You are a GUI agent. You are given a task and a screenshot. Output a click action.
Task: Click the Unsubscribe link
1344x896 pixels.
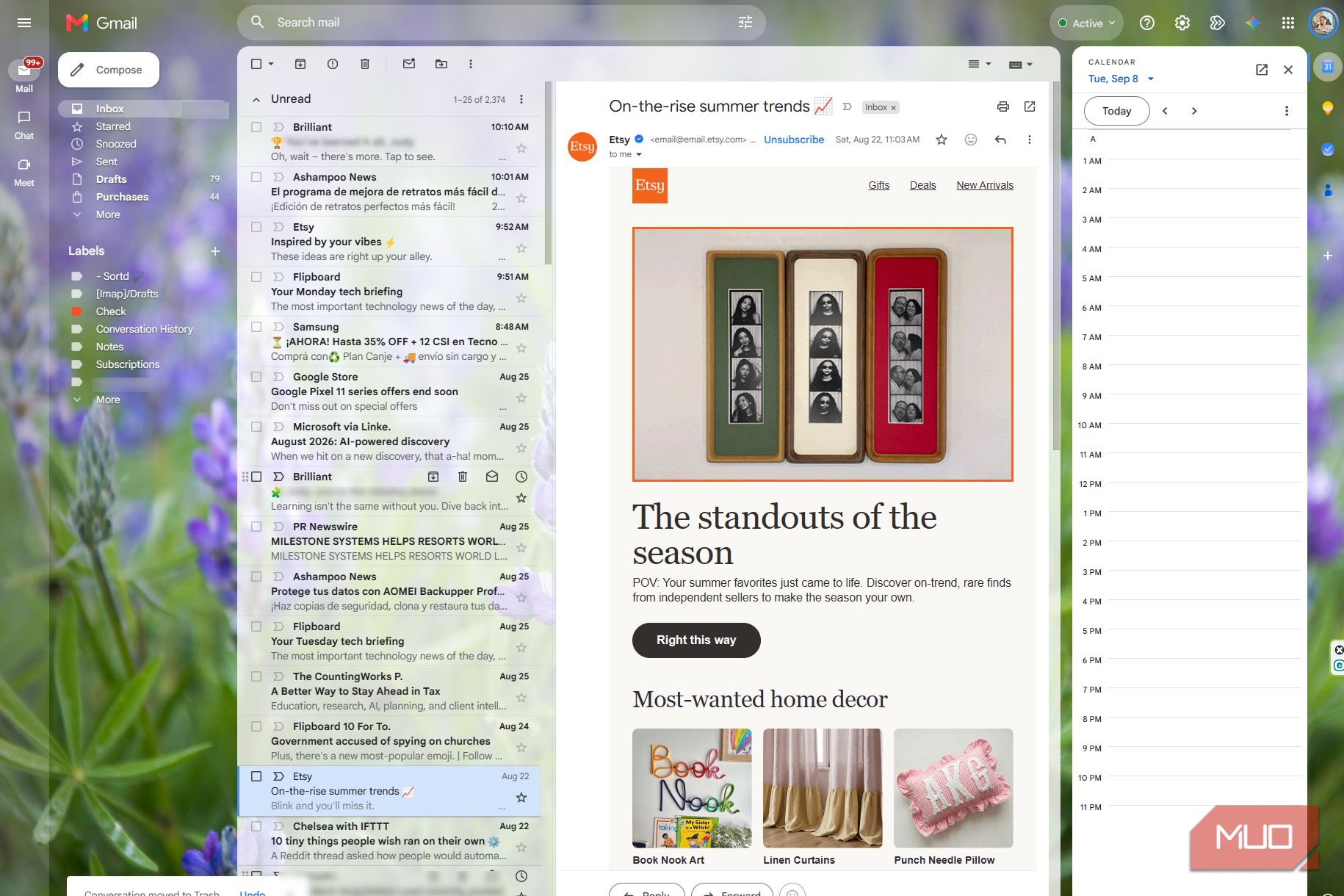[x=794, y=140]
